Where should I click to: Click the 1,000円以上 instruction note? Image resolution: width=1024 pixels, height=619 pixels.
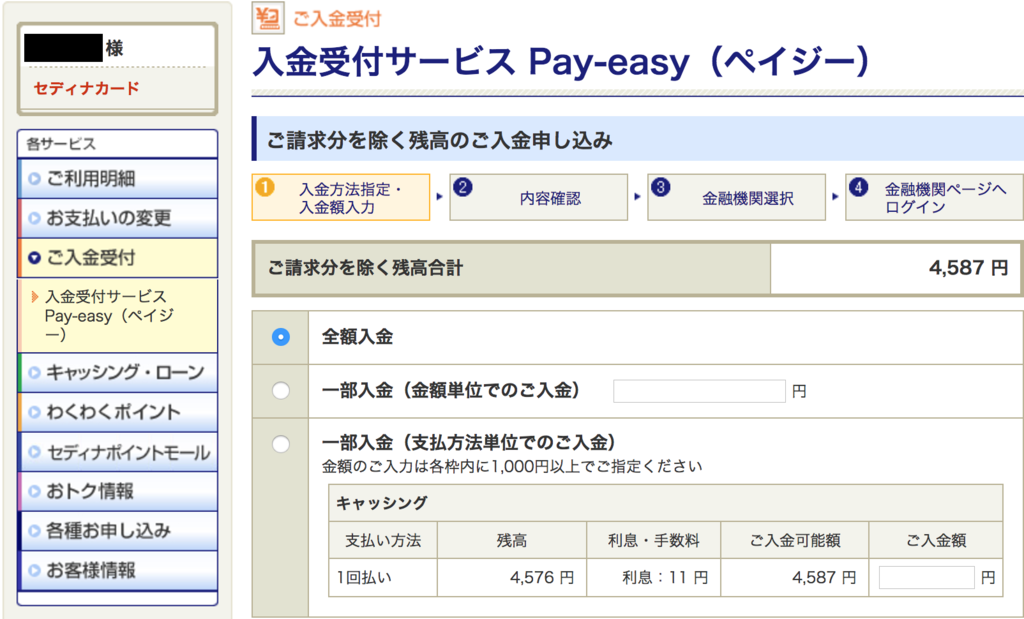coord(512,466)
